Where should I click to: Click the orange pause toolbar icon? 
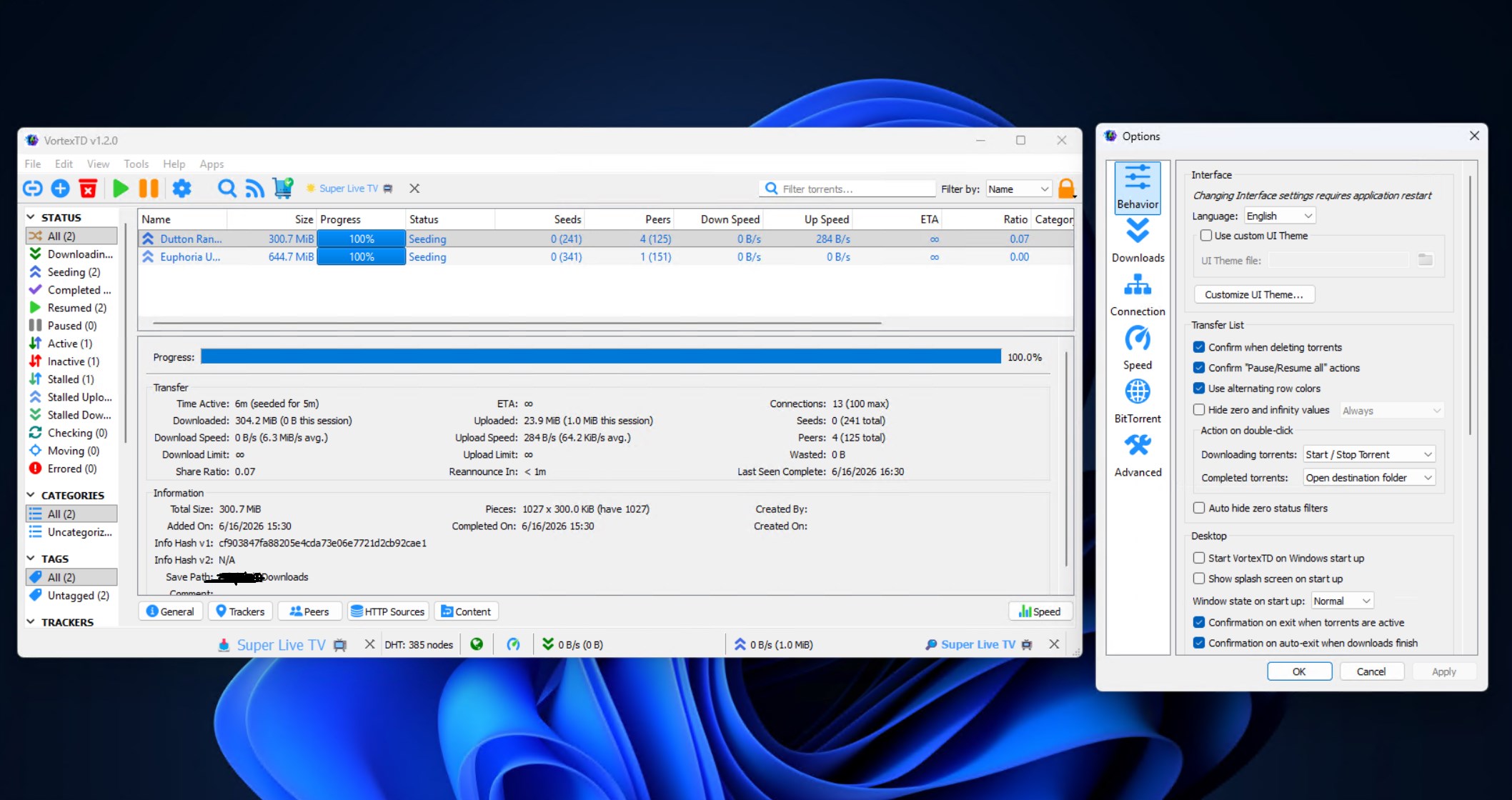(x=149, y=189)
